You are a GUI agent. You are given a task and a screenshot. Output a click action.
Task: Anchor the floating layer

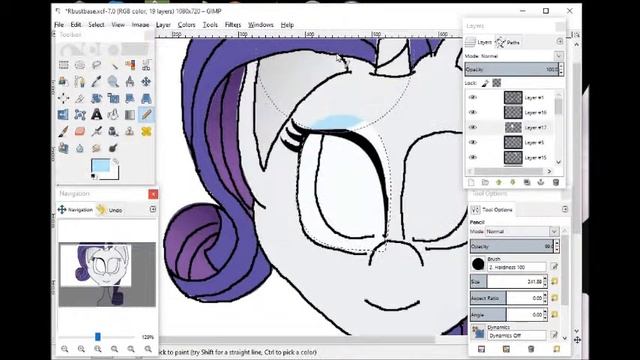click(x=541, y=182)
